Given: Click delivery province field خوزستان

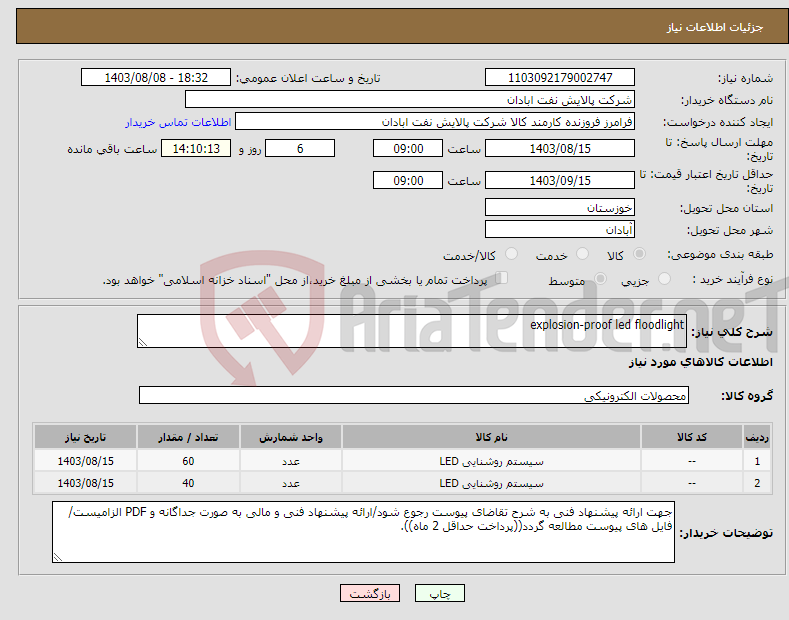Looking at the screenshot, I should coord(560,207).
